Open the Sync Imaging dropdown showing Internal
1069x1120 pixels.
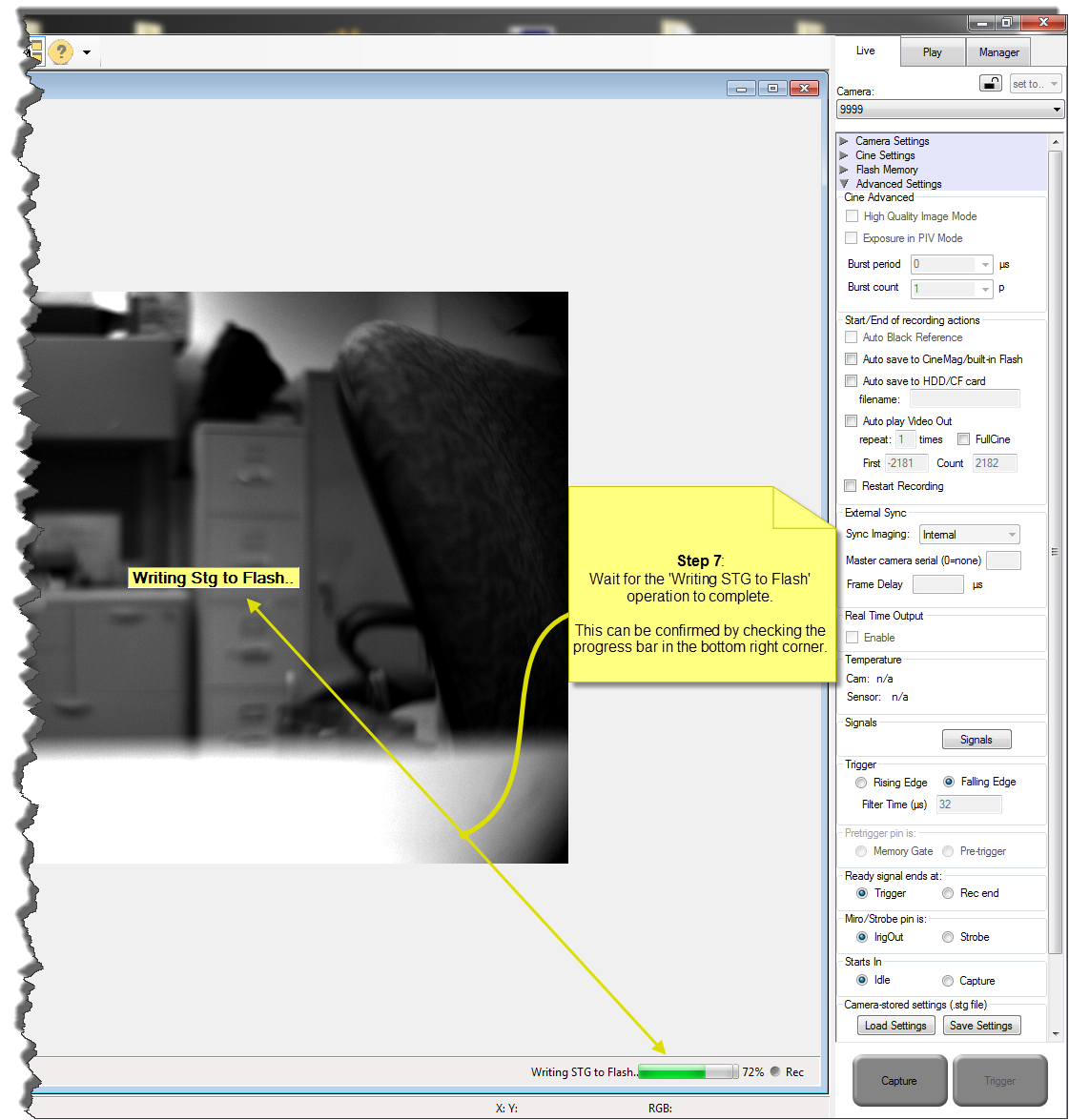[969, 534]
